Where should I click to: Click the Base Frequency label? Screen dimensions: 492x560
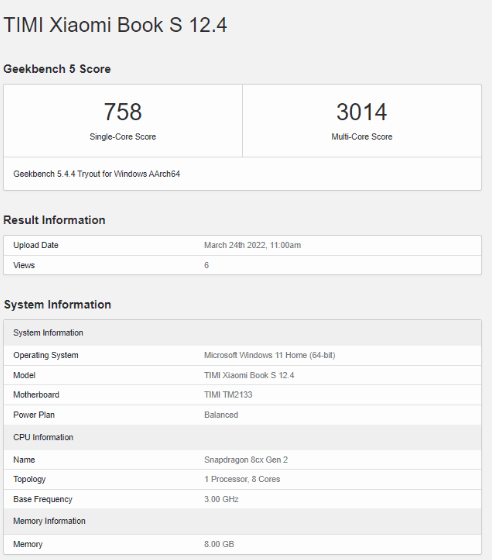pos(42,499)
